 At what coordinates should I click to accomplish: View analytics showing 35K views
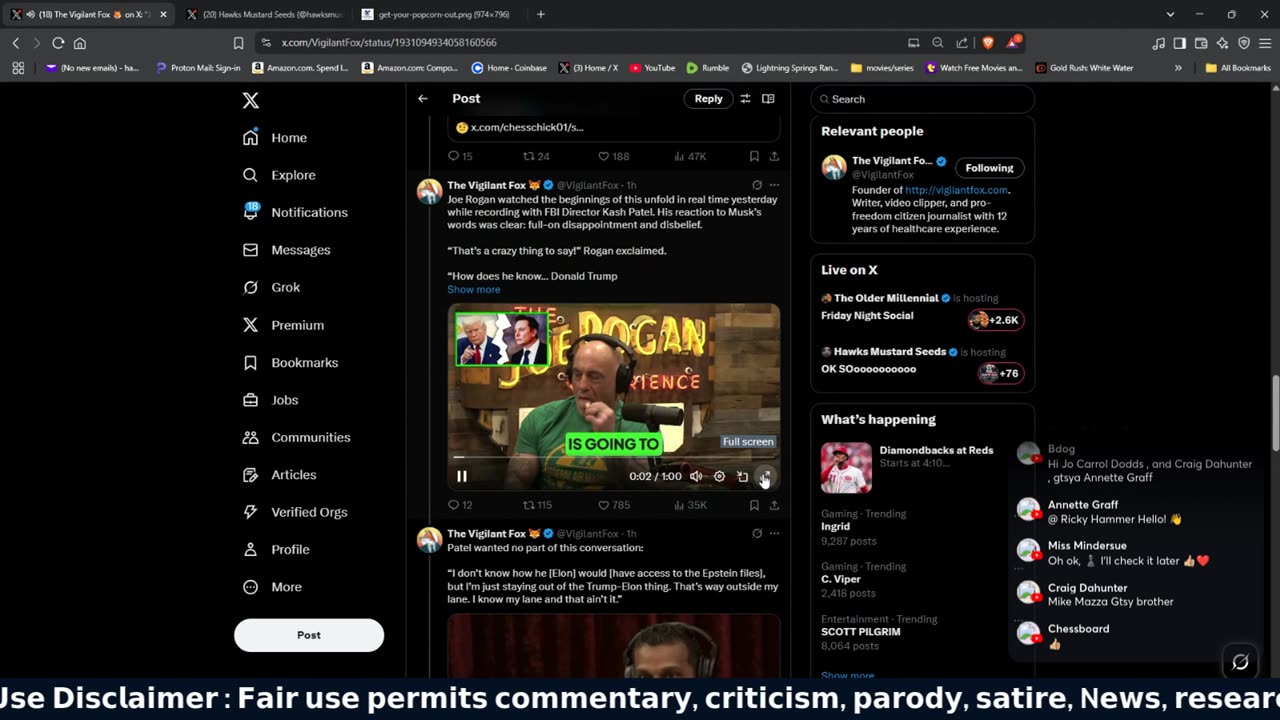tap(690, 505)
